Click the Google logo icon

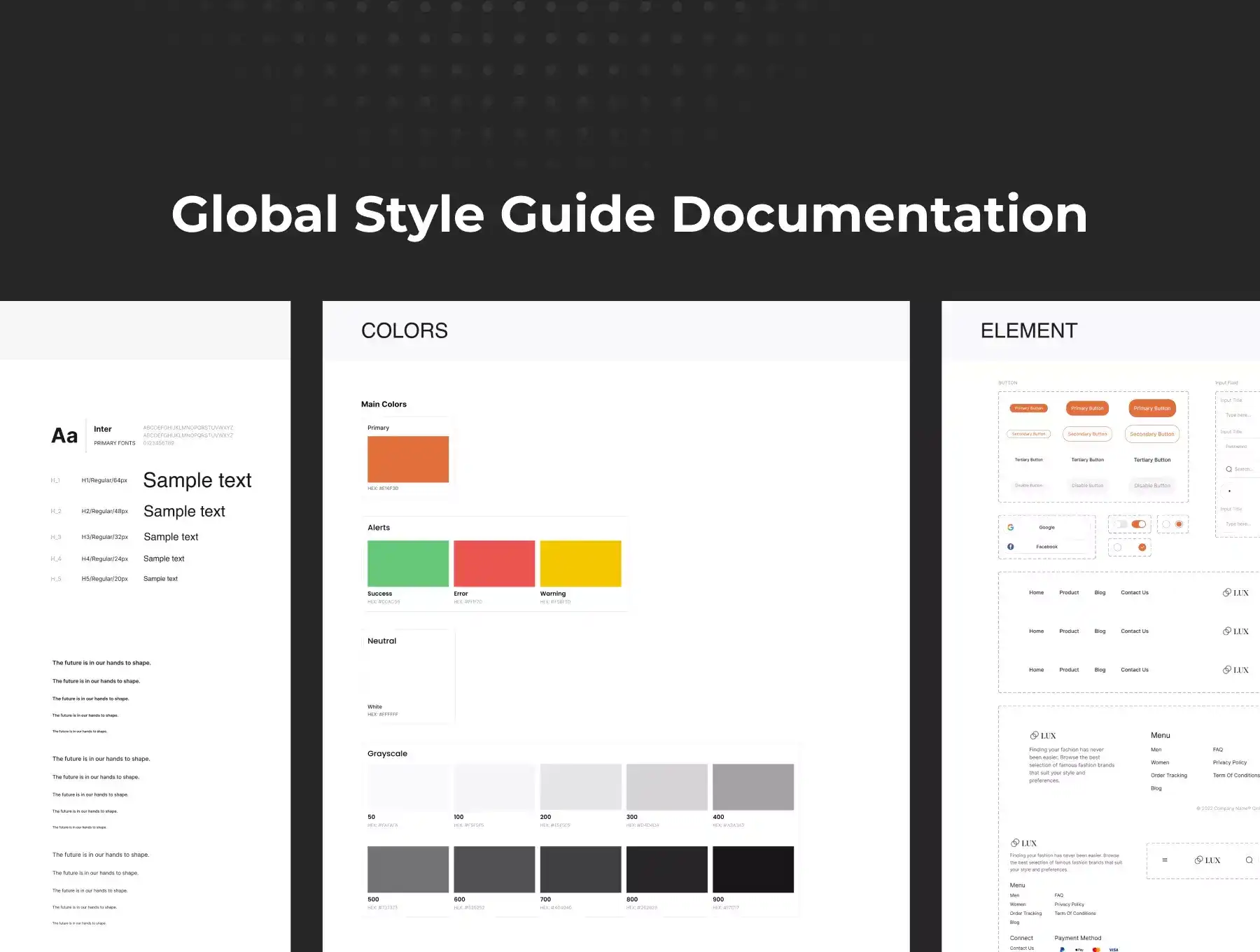1010,527
